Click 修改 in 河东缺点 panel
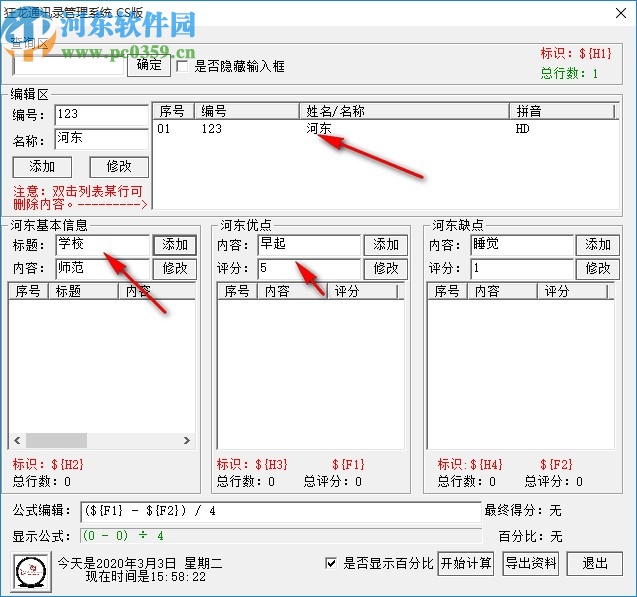The width and height of the screenshot is (637, 597). point(598,268)
